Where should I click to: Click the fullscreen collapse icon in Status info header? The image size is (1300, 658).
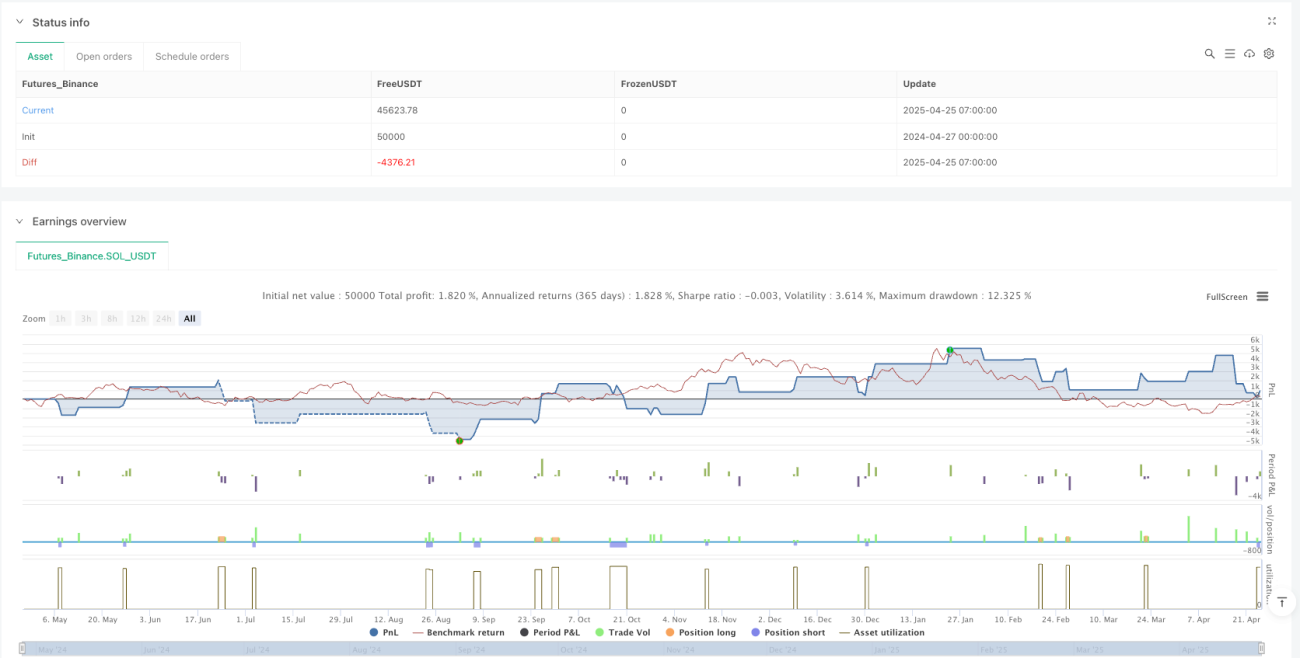click(1272, 21)
